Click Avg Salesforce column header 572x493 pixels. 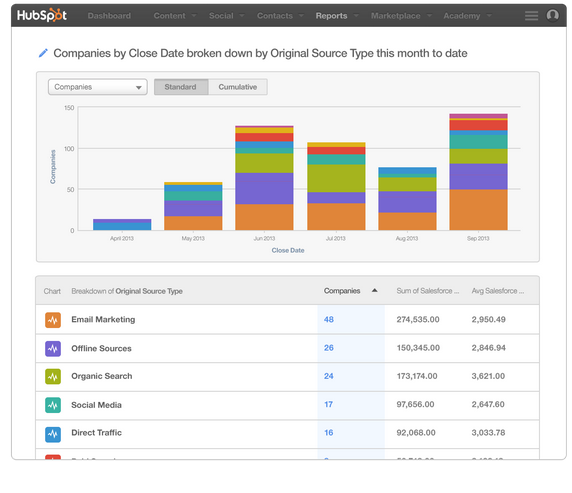coord(498,291)
